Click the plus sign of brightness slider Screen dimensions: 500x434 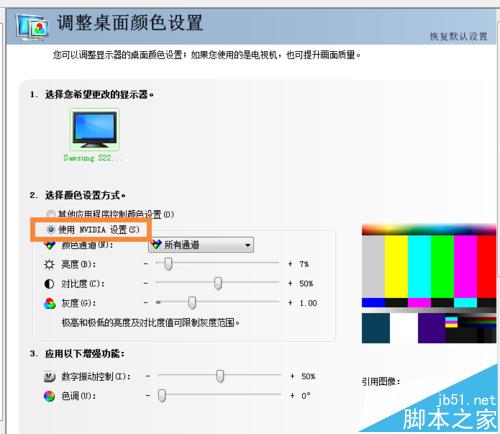pyautogui.click(x=290, y=264)
